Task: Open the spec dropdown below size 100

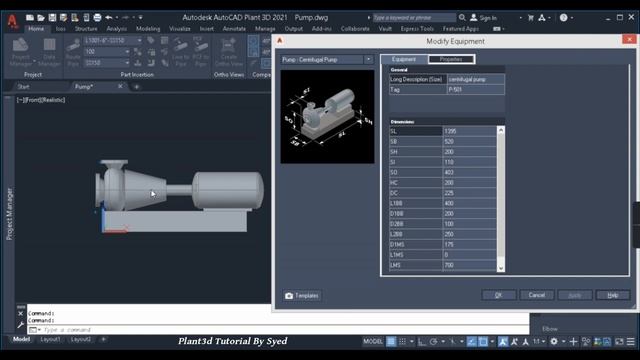Action: pos(127,63)
